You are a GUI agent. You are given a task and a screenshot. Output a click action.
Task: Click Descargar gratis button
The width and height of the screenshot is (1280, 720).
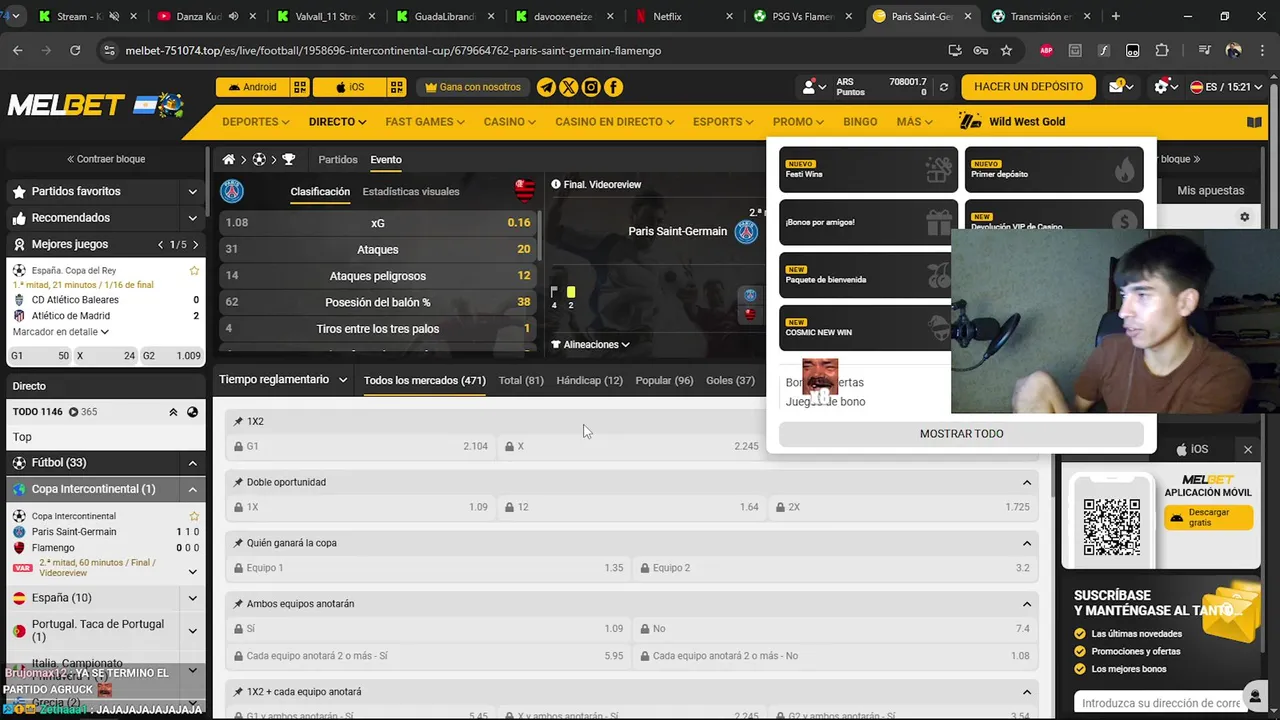point(1208,518)
